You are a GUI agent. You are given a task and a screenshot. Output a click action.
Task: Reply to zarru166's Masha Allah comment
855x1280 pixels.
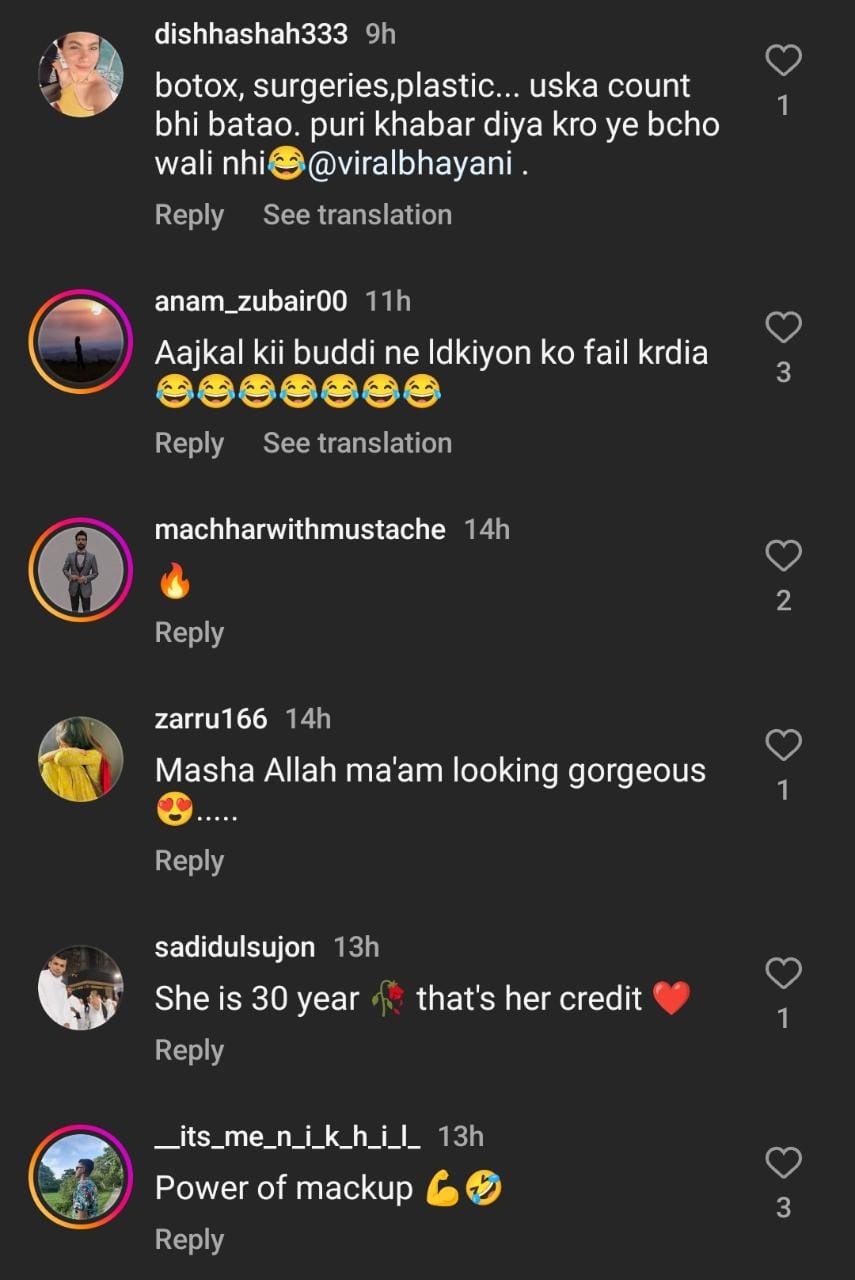point(189,861)
